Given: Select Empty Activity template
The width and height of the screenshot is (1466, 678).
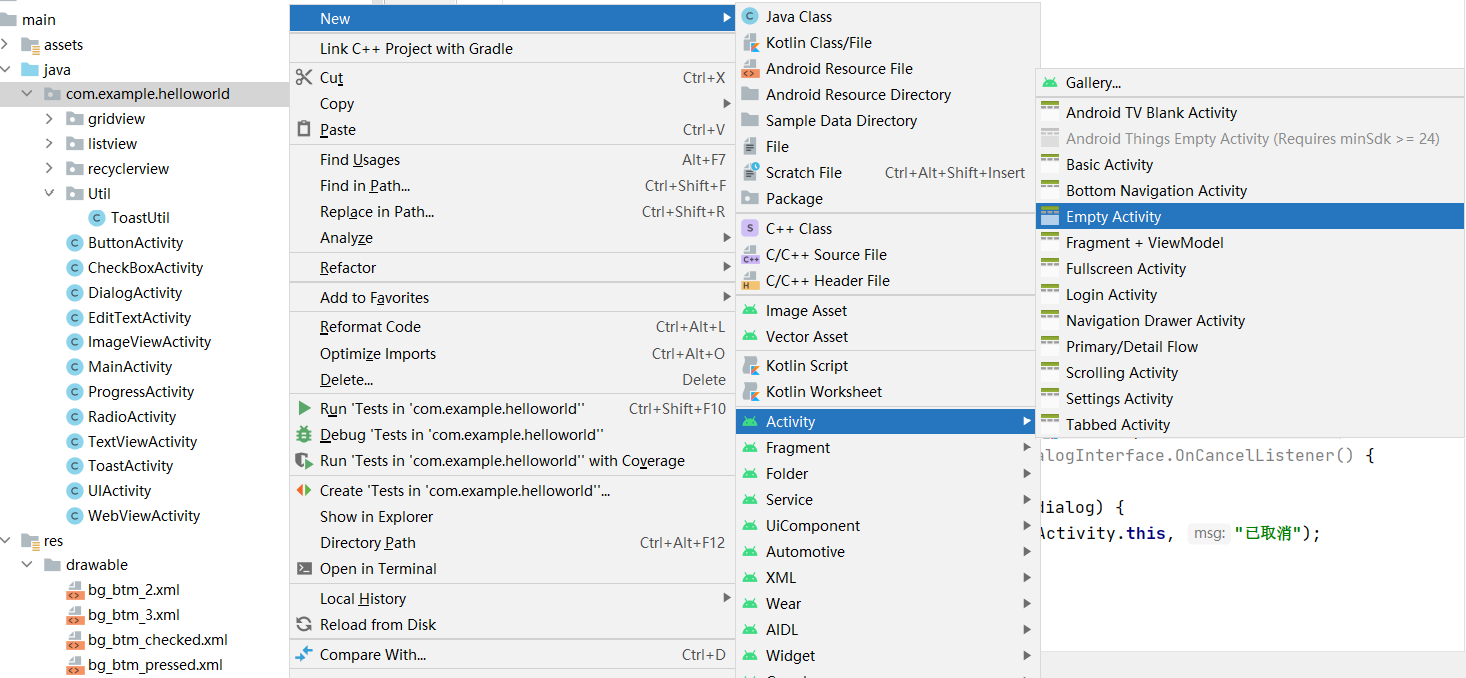Looking at the screenshot, I should 1113,216.
